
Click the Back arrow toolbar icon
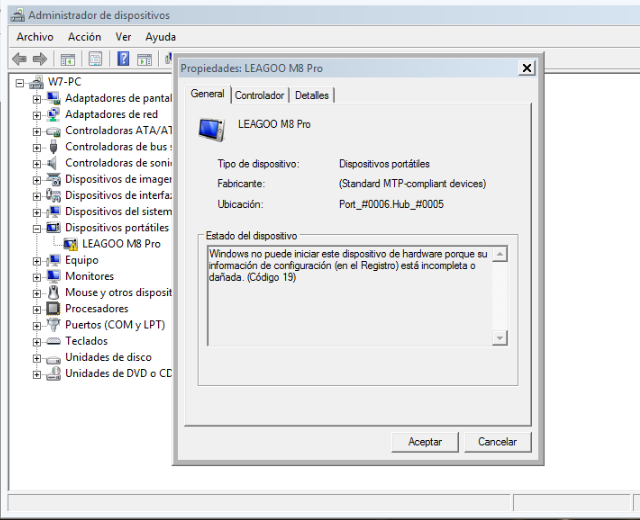click(19, 59)
